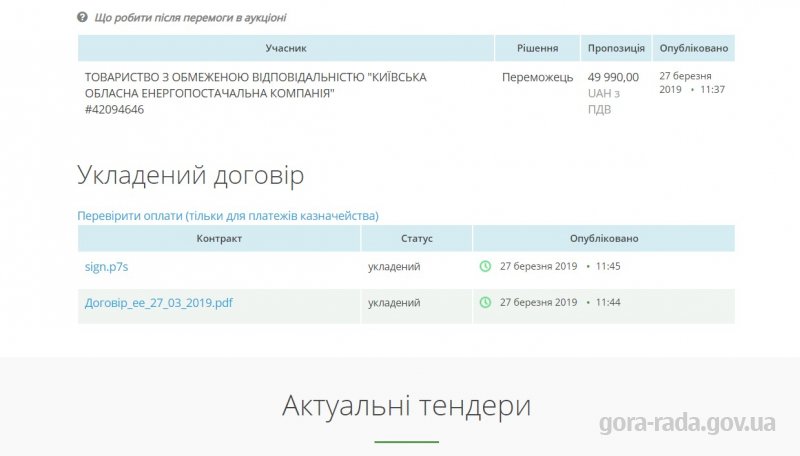Click the 'Статус' column header
The image size is (800, 456).
[x=416, y=239]
